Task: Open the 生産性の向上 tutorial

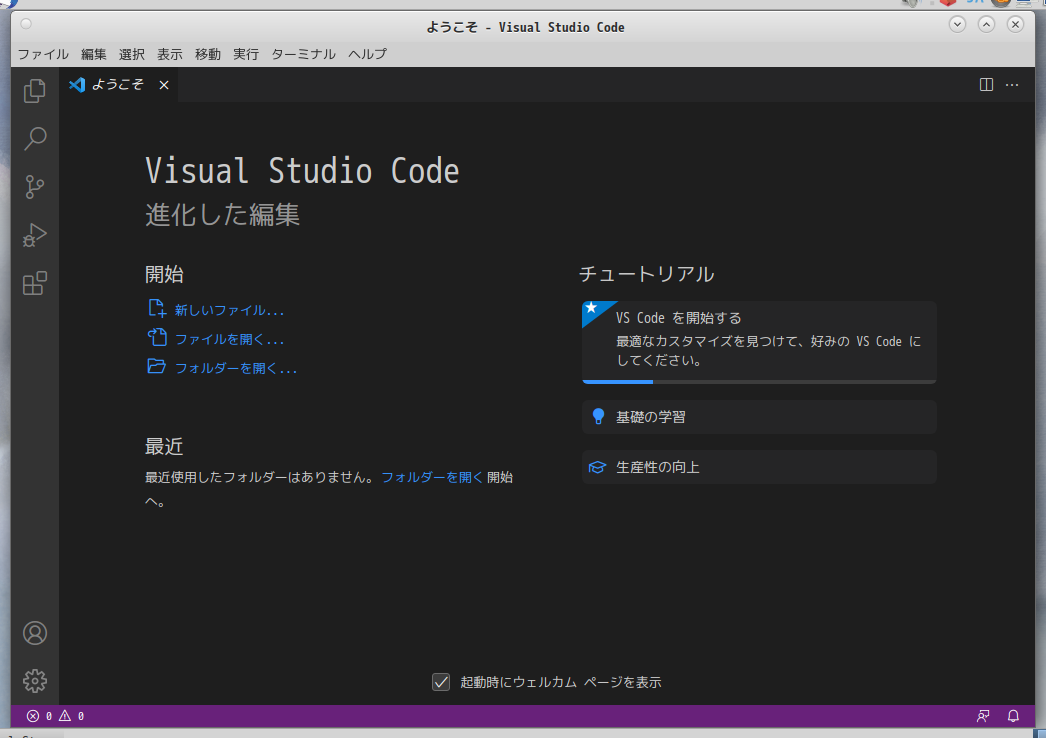Action: tap(759, 467)
